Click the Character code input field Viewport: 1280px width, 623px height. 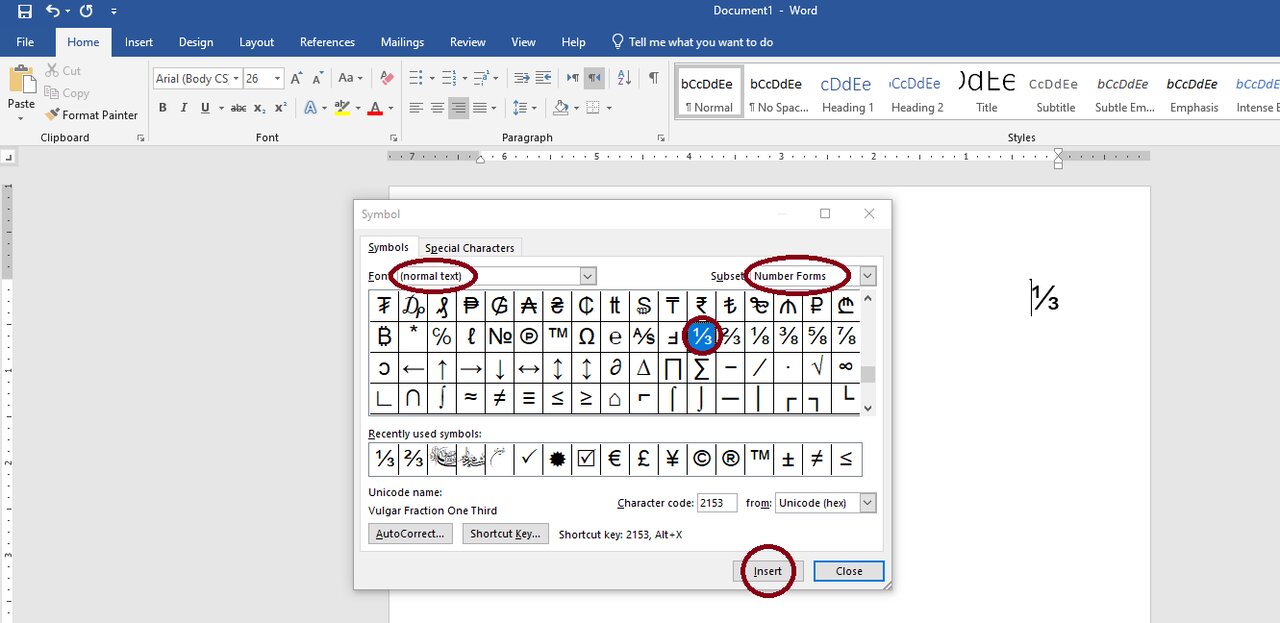point(717,503)
